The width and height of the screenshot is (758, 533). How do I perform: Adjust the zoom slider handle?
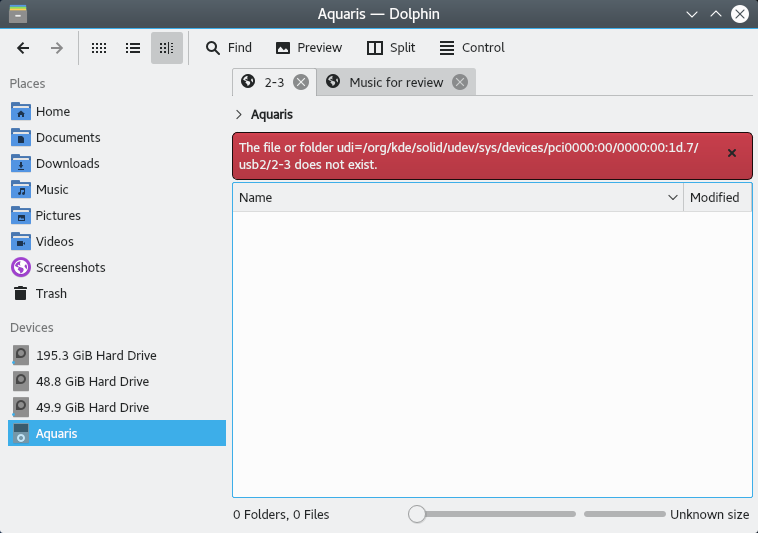pos(417,515)
